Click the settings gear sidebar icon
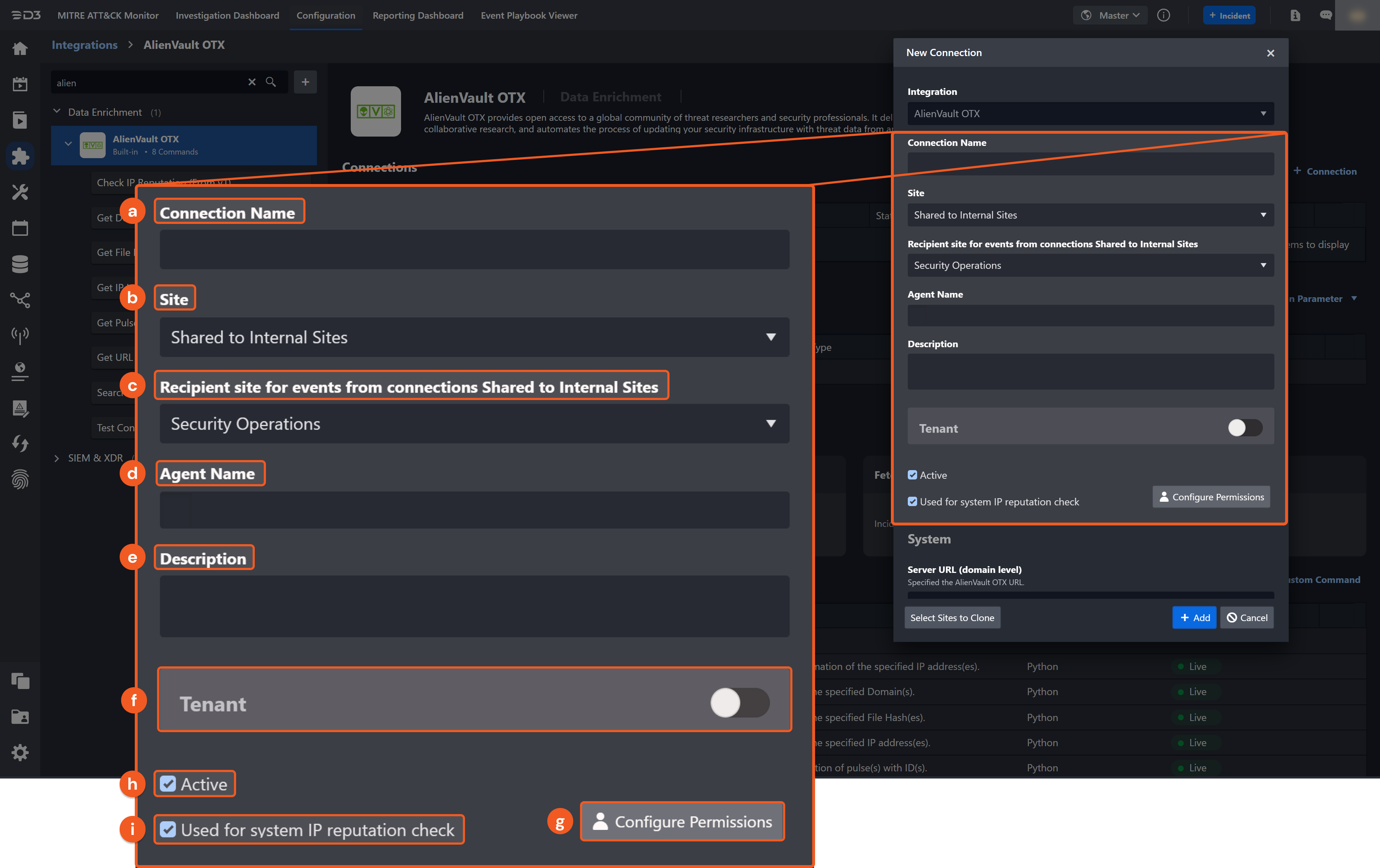 [x=20, y=752]
